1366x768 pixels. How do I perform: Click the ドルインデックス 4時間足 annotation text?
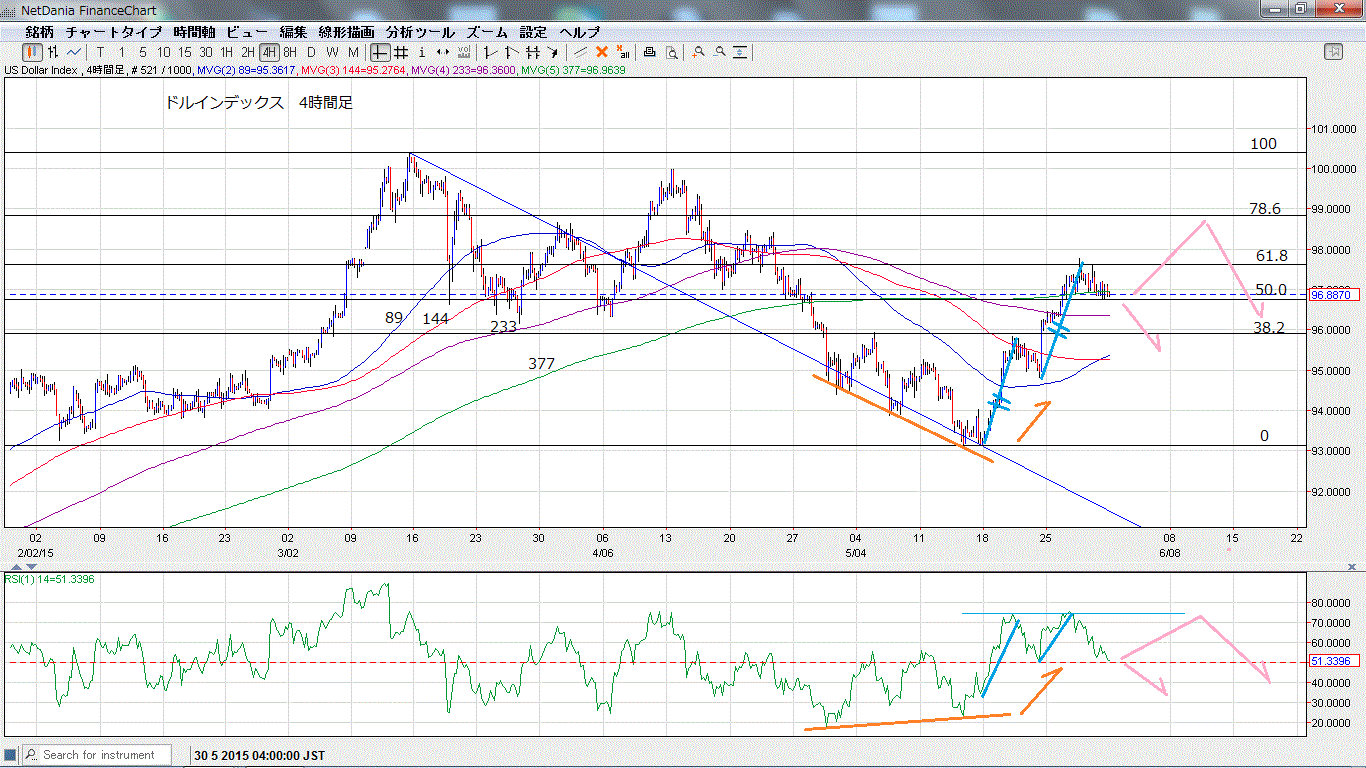(258, 102)
